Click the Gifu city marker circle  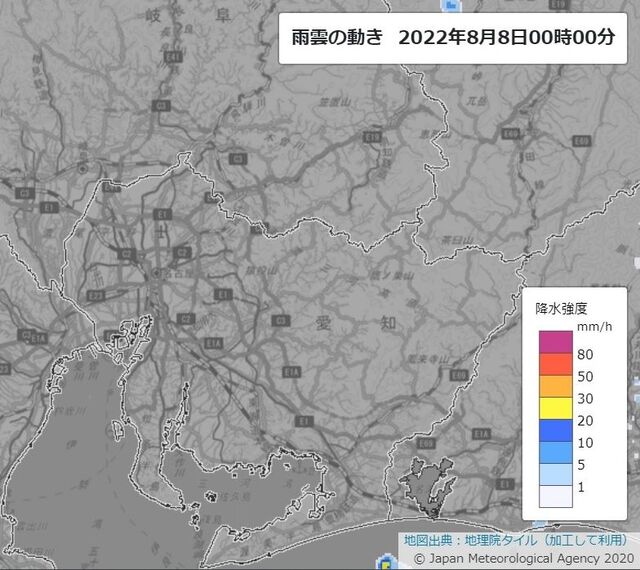pyautogui.click(x=83, y=168)
